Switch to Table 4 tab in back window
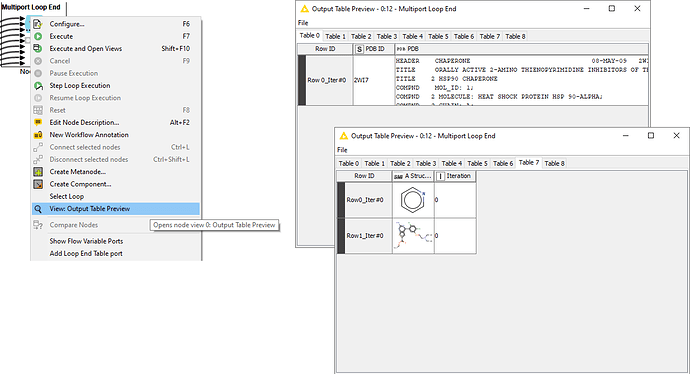This screenshot has height=374, width=690. point(412,37)
